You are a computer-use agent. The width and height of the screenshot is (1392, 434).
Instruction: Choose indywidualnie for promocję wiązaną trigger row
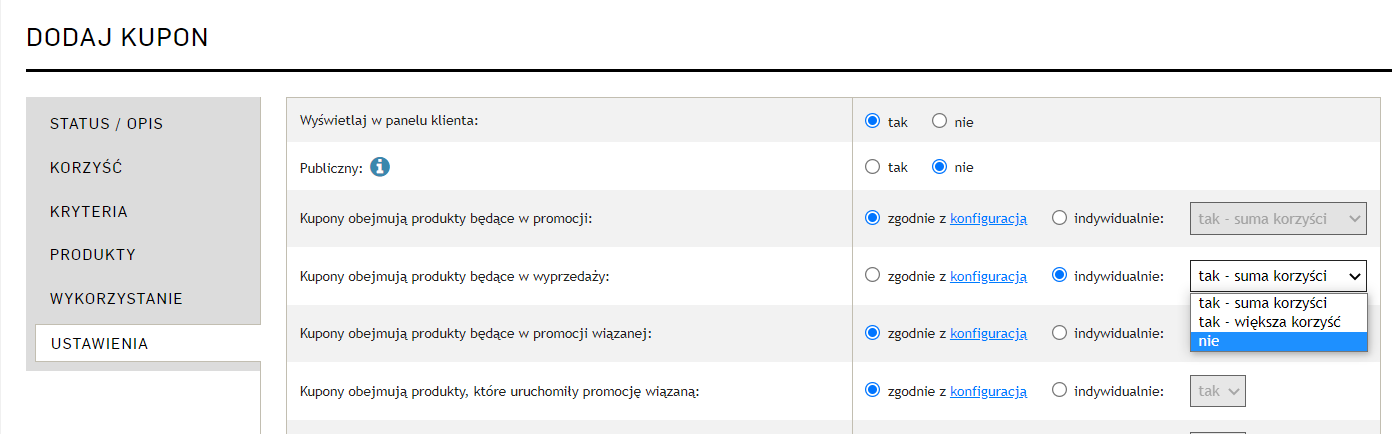(1060, 391)
